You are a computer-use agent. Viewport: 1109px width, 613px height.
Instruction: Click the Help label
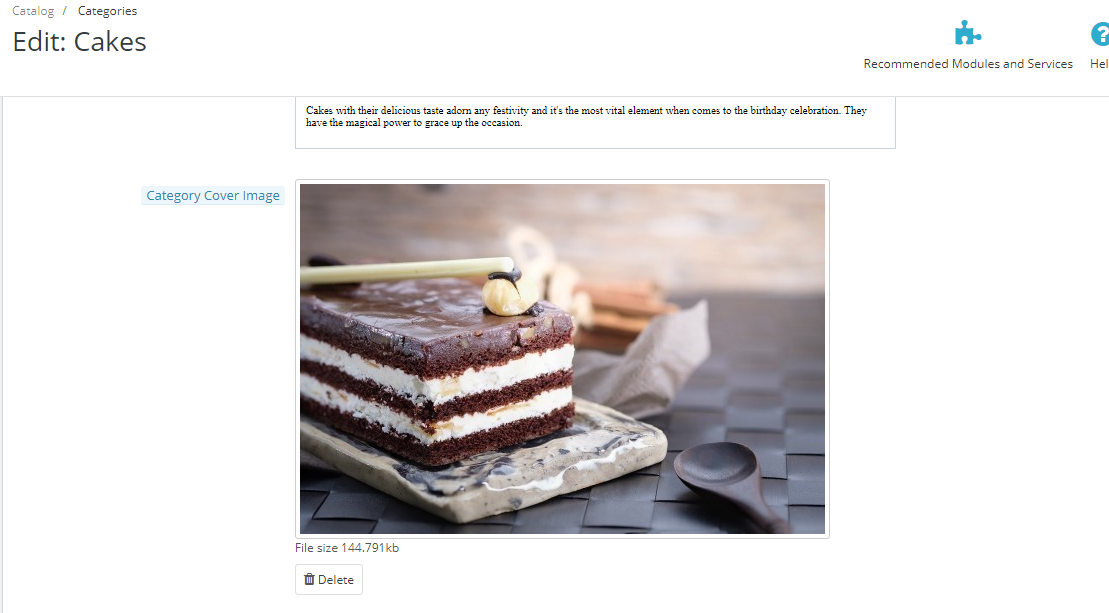[x=1099, y=64]
